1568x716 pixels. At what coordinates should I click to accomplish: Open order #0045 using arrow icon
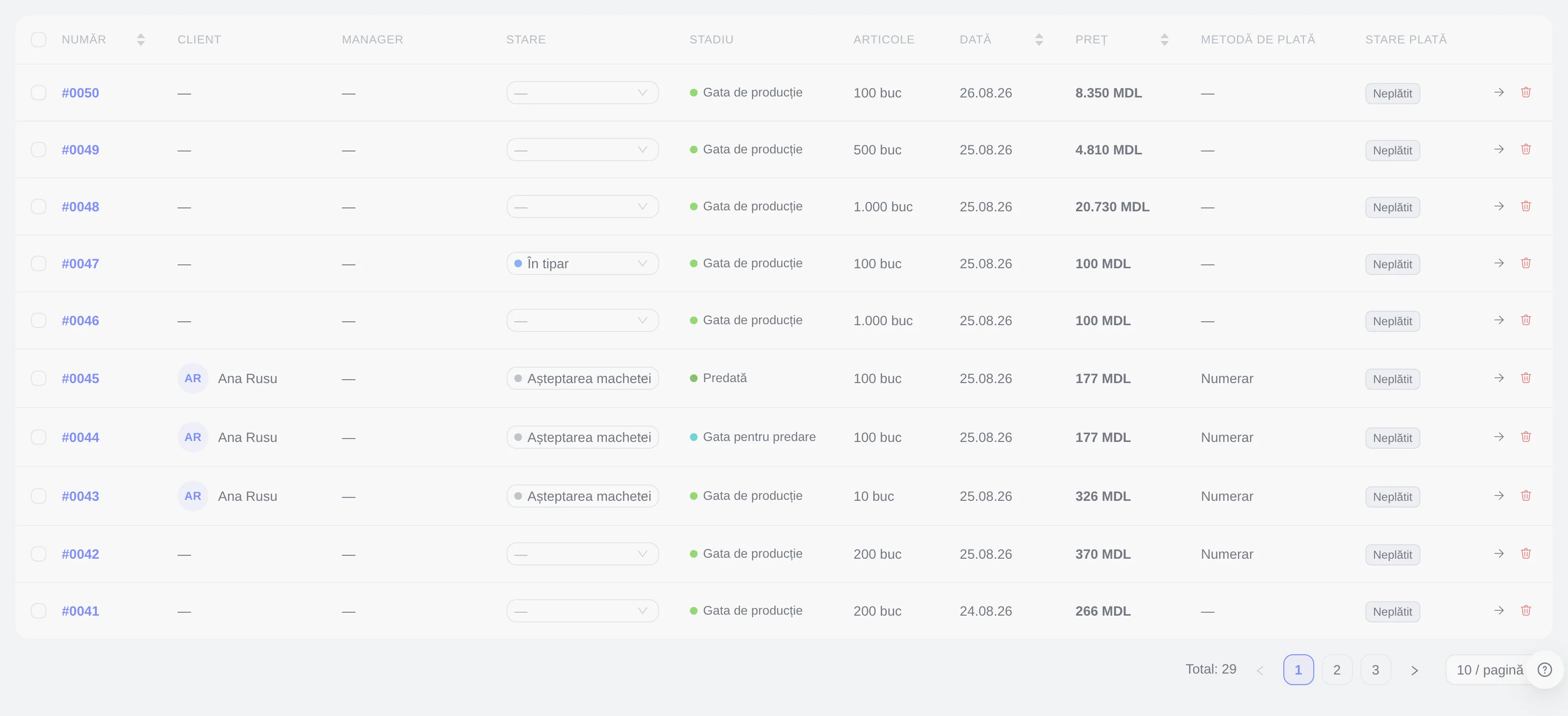tap(1499, 378)
